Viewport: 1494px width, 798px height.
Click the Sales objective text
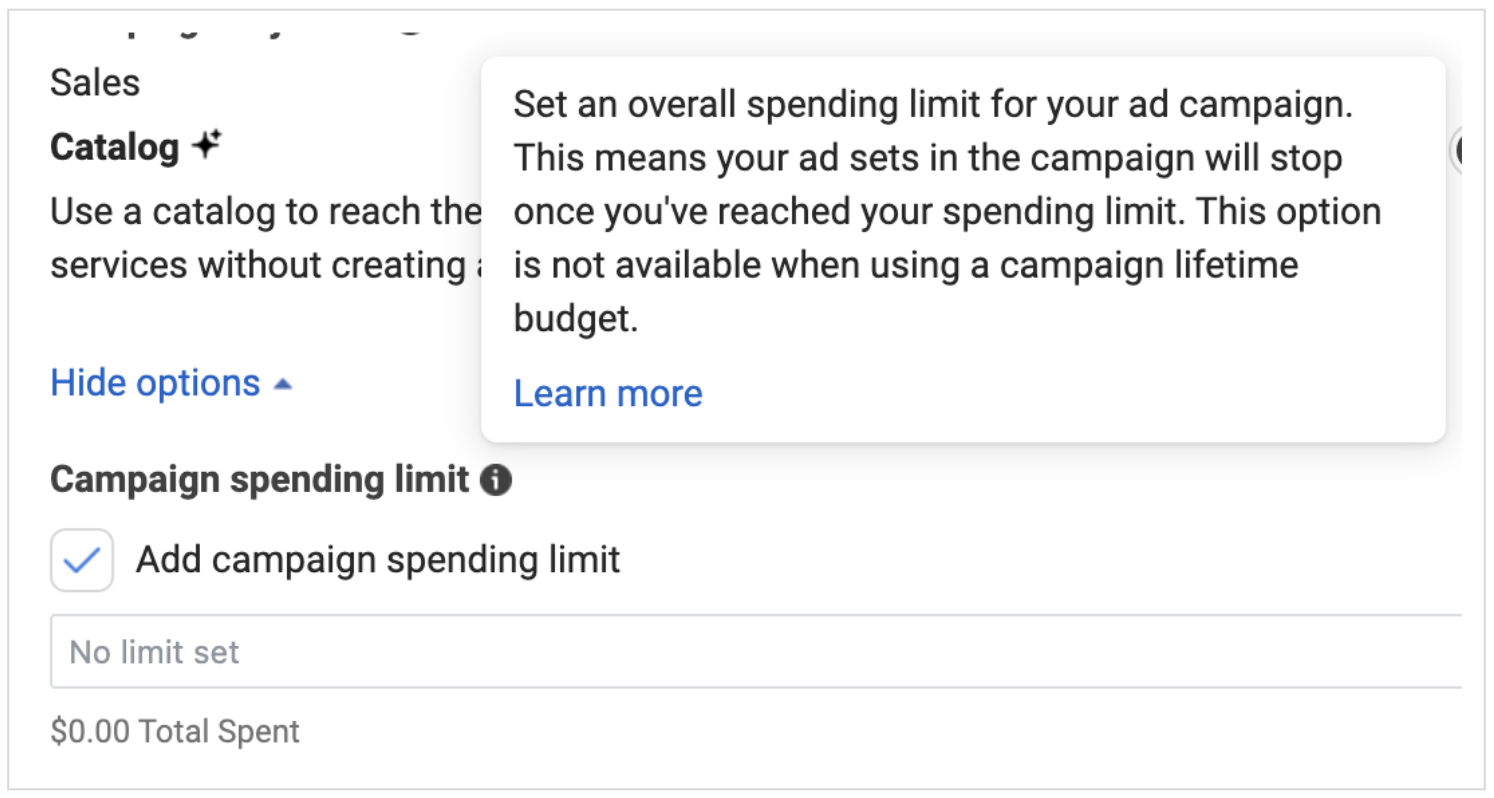[95, 83]
